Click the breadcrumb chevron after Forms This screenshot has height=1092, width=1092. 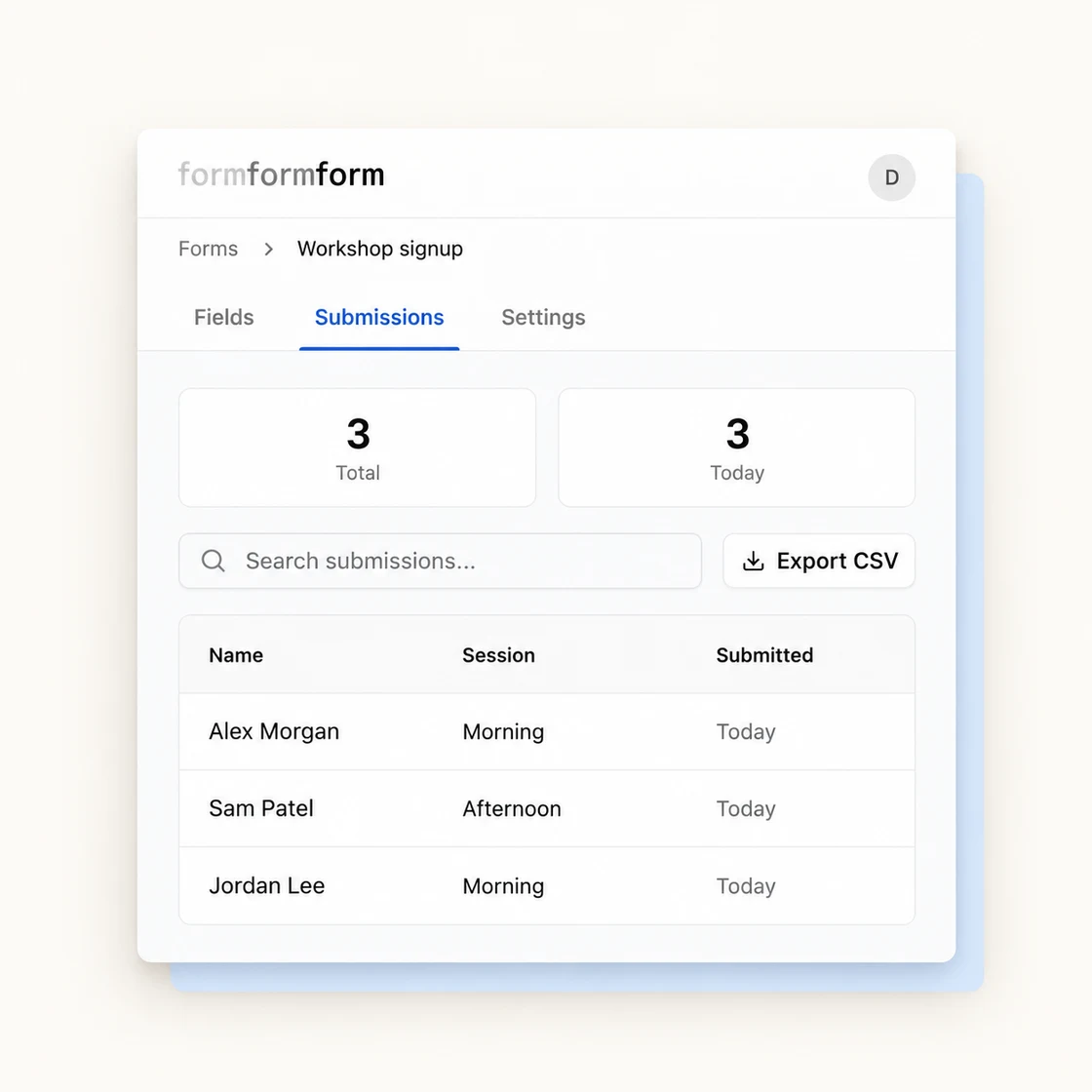click(x=269, y=249)
